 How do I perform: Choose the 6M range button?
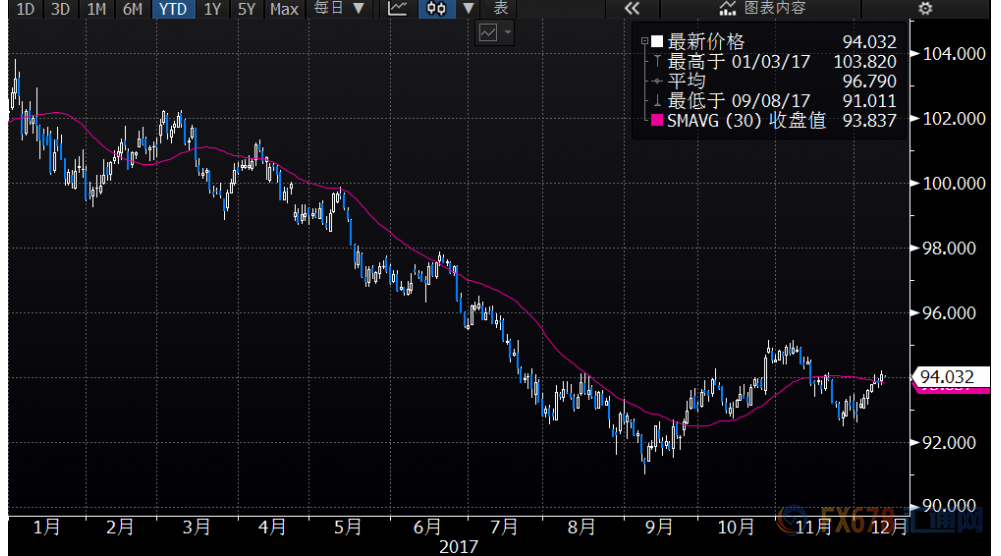132,9
